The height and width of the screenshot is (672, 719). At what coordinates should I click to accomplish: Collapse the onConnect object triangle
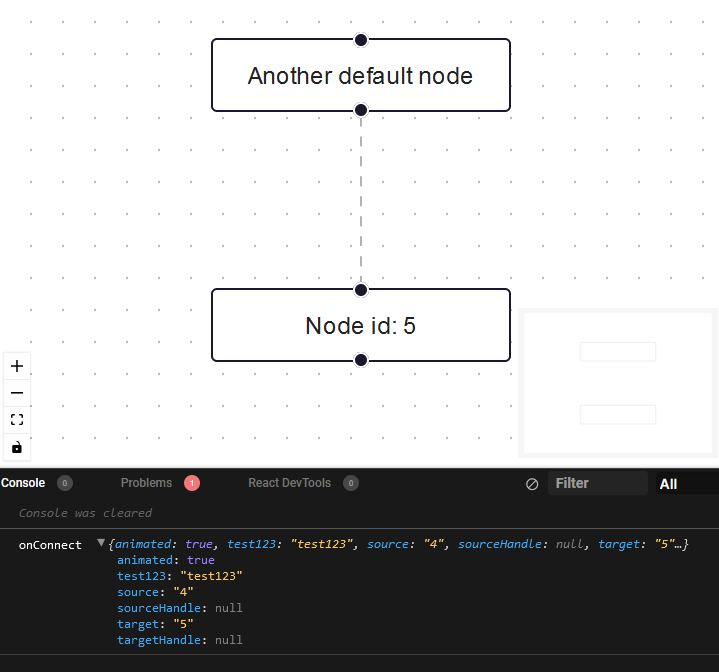pos(101,543)
